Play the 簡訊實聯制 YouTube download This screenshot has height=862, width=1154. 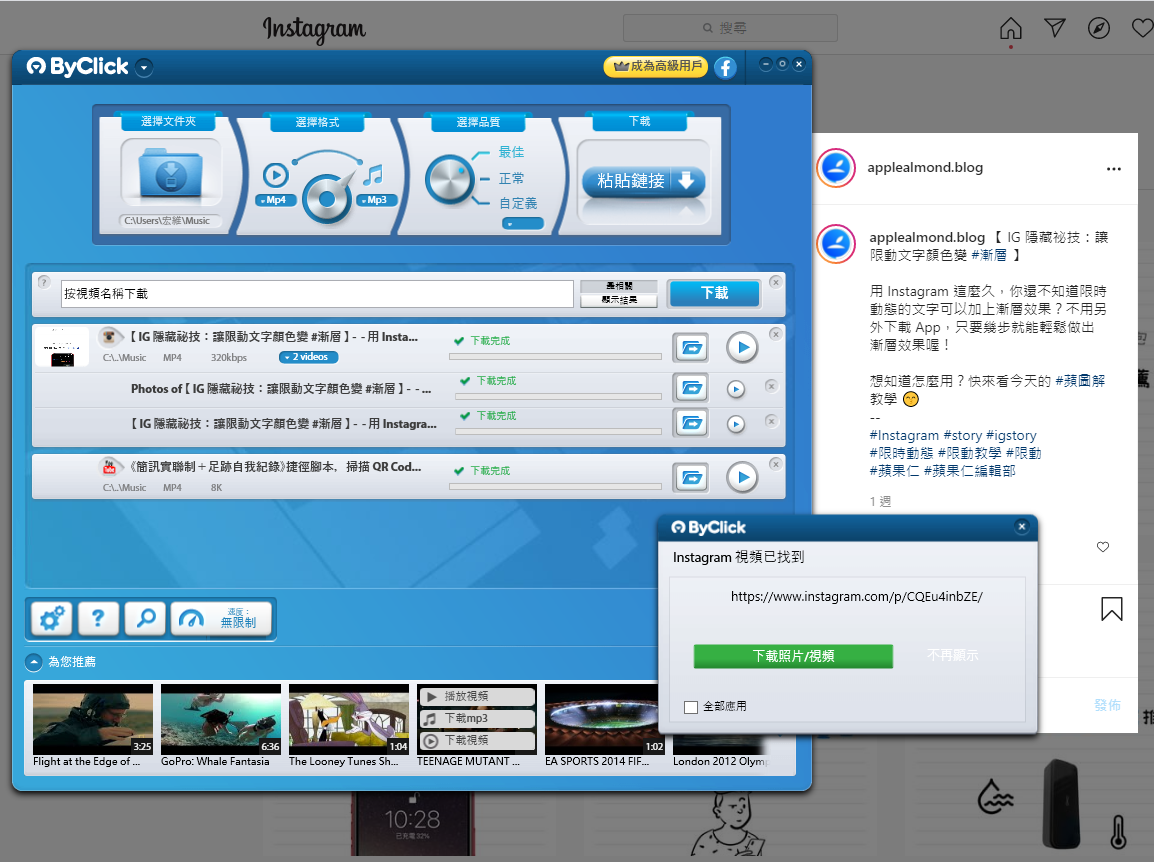(743, 478)
